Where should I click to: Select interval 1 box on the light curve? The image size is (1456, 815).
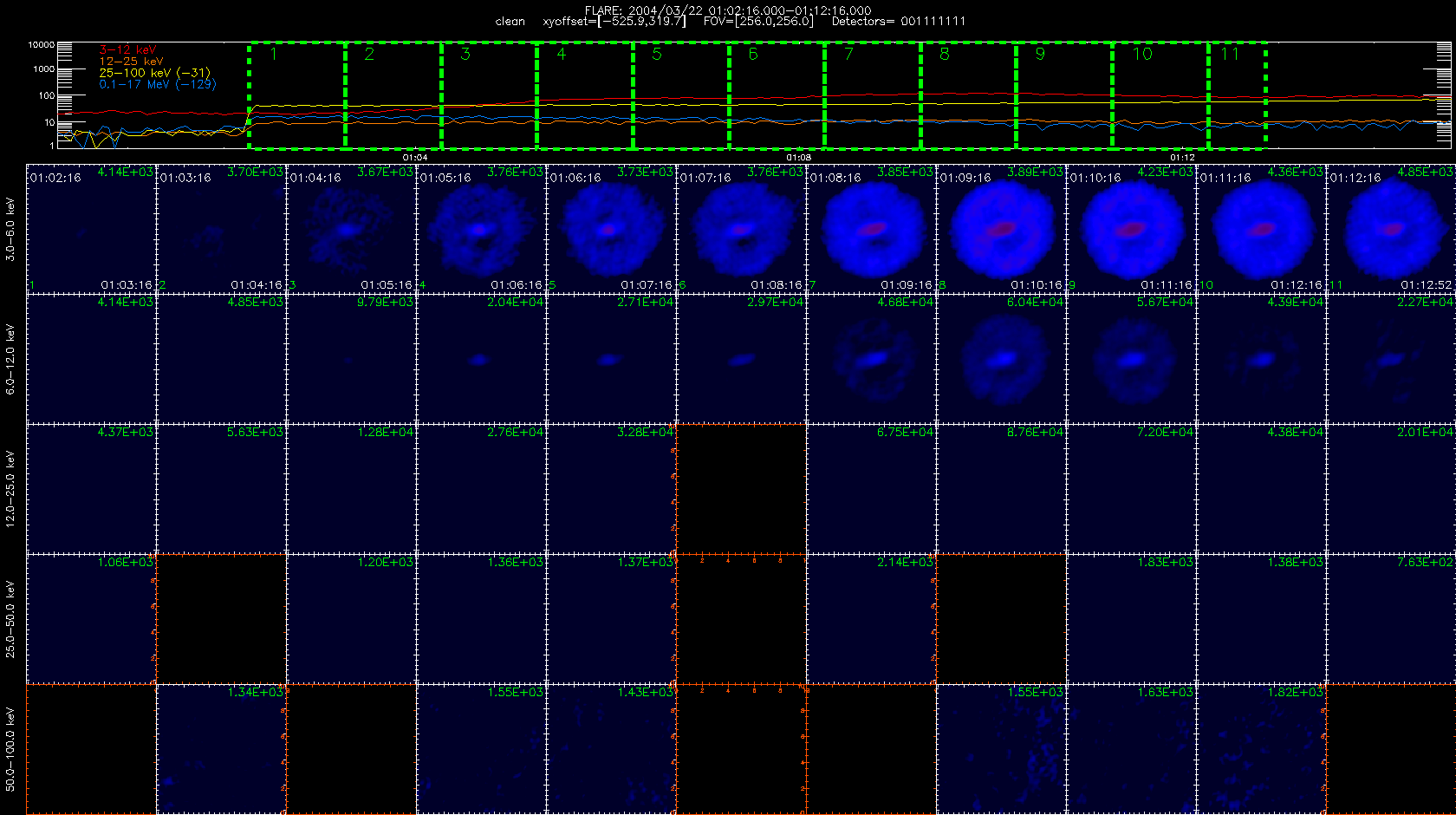[x=297, y=95]
